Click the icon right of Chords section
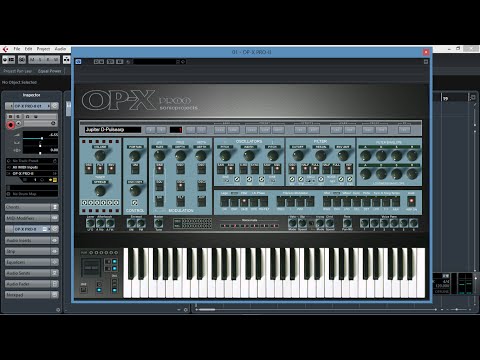This screenshot has height=360, width=480. click(55, 207)
